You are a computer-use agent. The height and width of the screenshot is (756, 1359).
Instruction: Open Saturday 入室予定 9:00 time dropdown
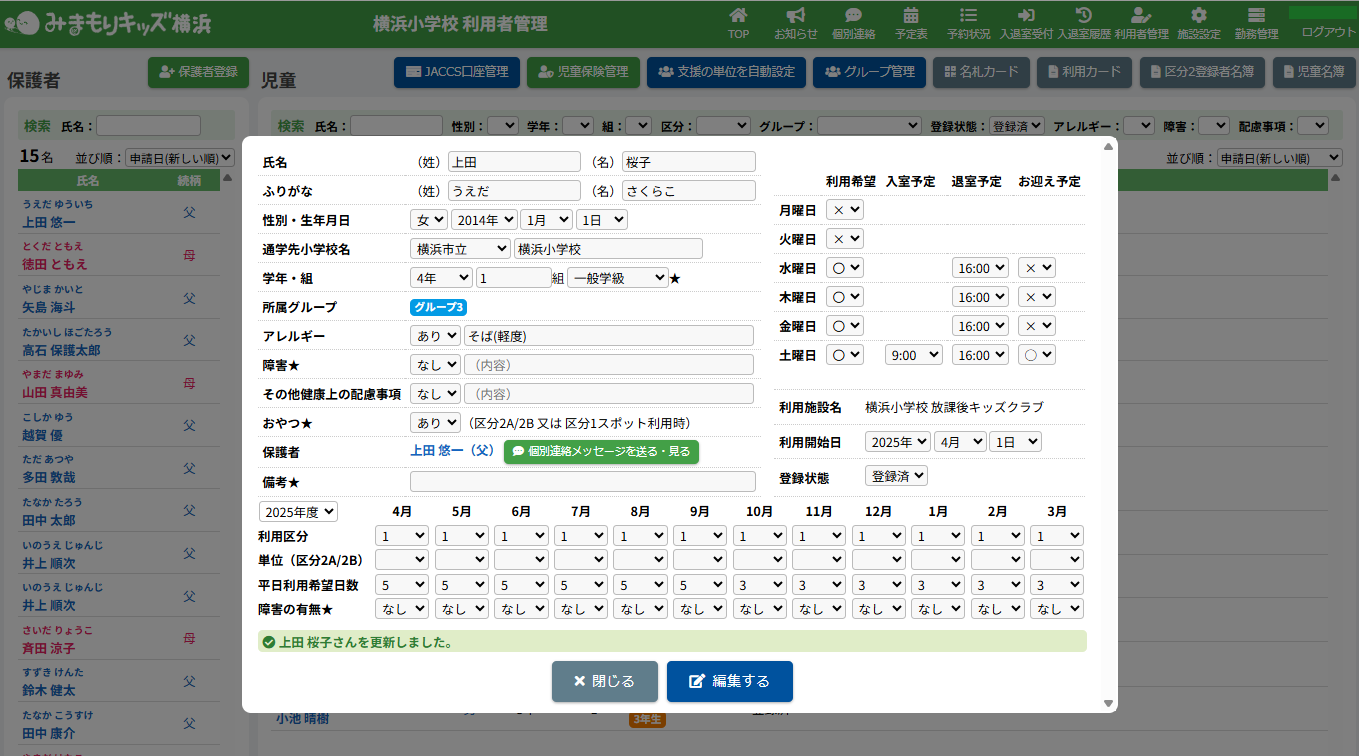point(913,355)
